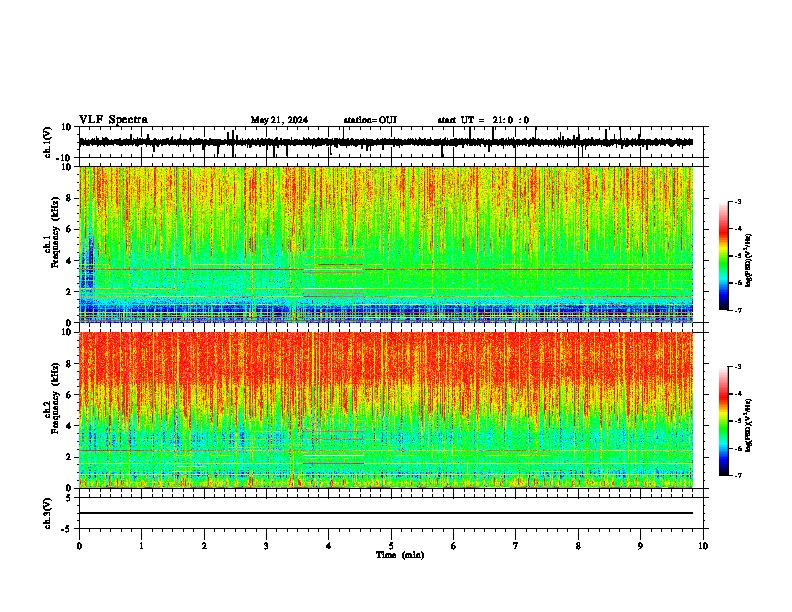Select the "Time (min)" x-axis label
The height and width of the screenshot is (612, 792).
pos(400,555)
